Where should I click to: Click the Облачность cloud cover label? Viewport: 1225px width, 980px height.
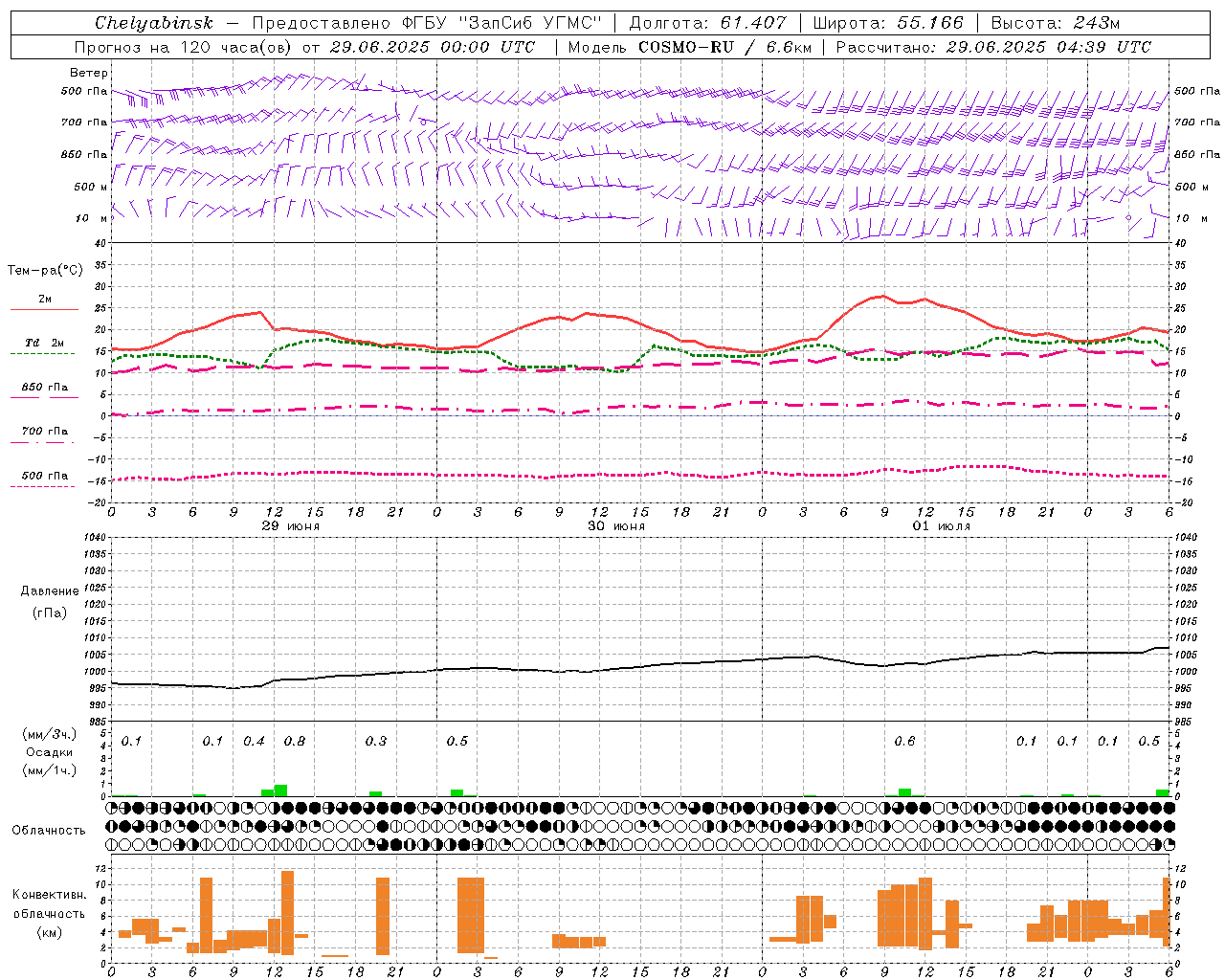pos(49,831)
